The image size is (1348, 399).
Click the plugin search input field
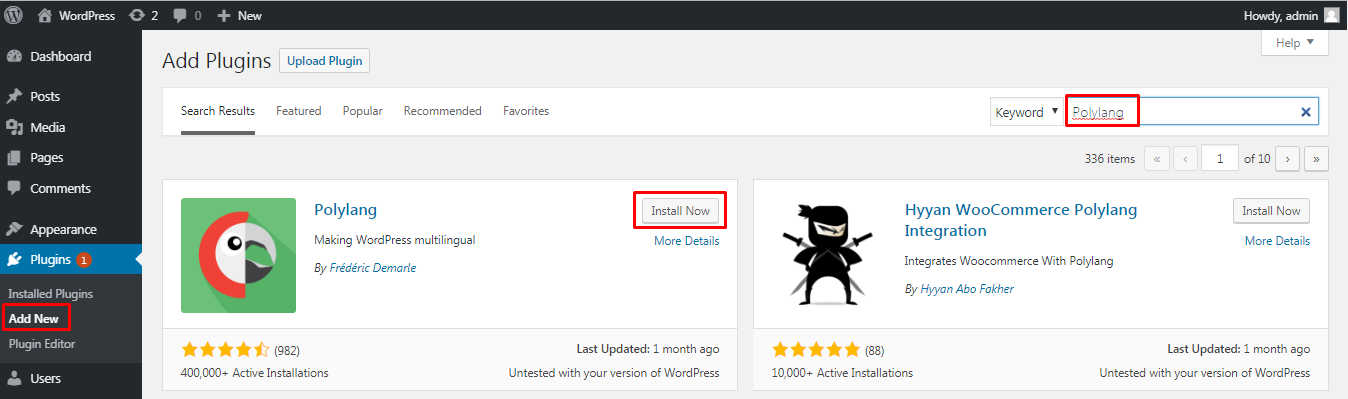tap(1191, 112)
